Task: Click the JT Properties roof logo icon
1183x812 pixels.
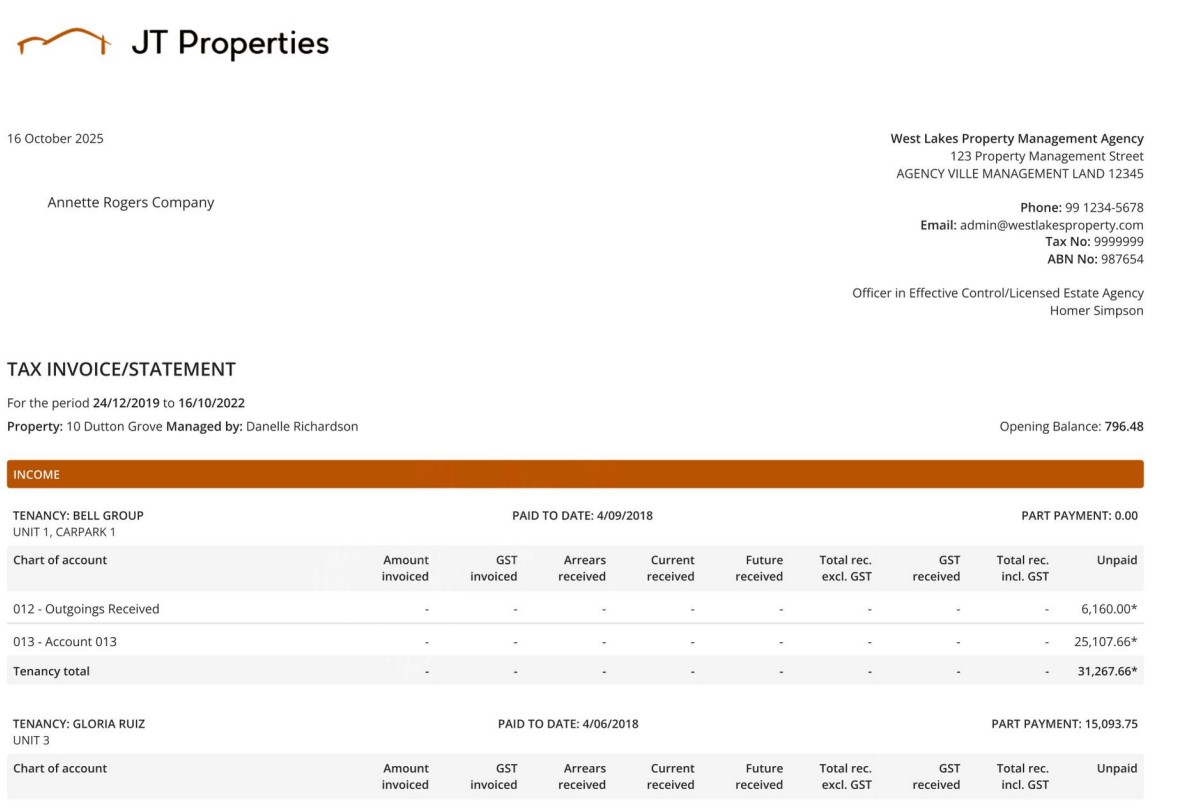Action: (x=62, y=42)
